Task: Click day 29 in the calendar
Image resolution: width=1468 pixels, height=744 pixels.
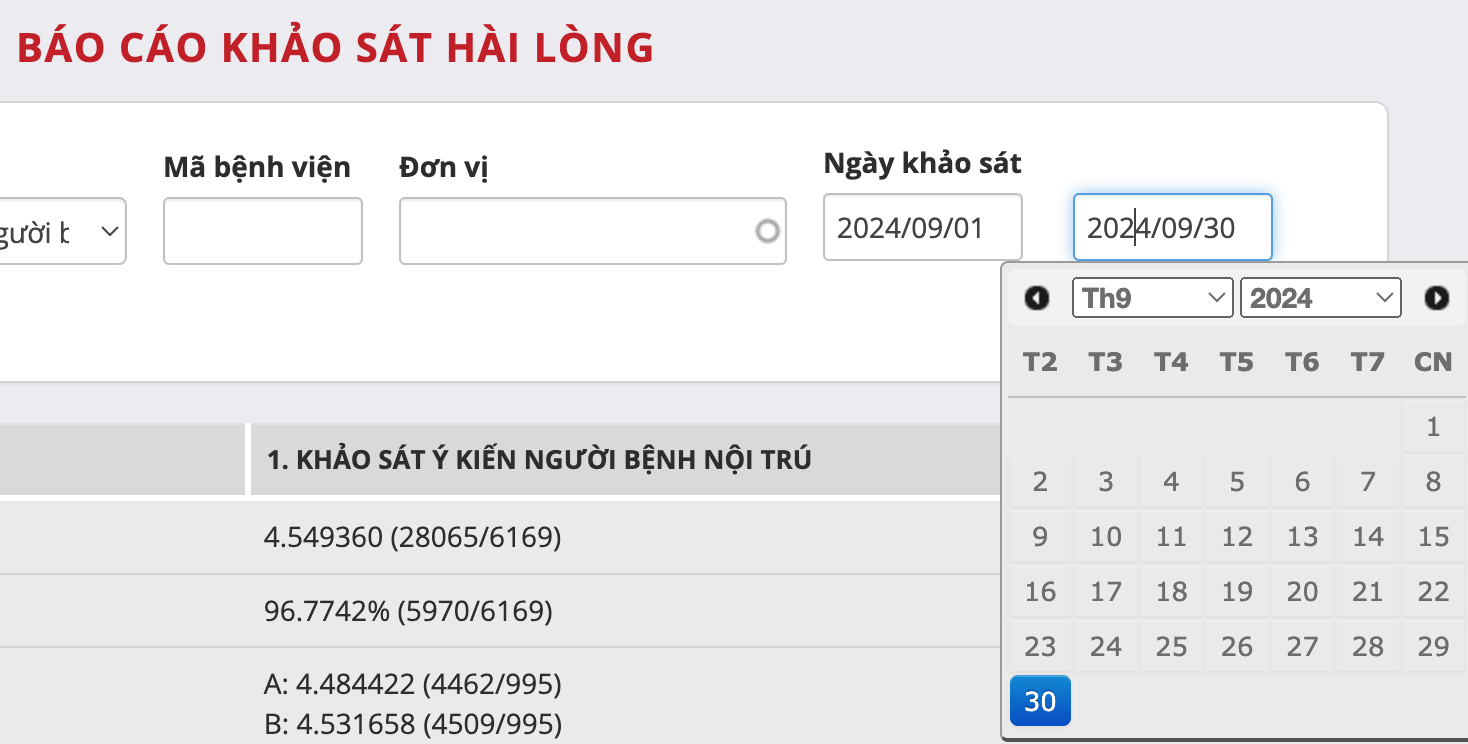Action: [x=1433, y=647]
